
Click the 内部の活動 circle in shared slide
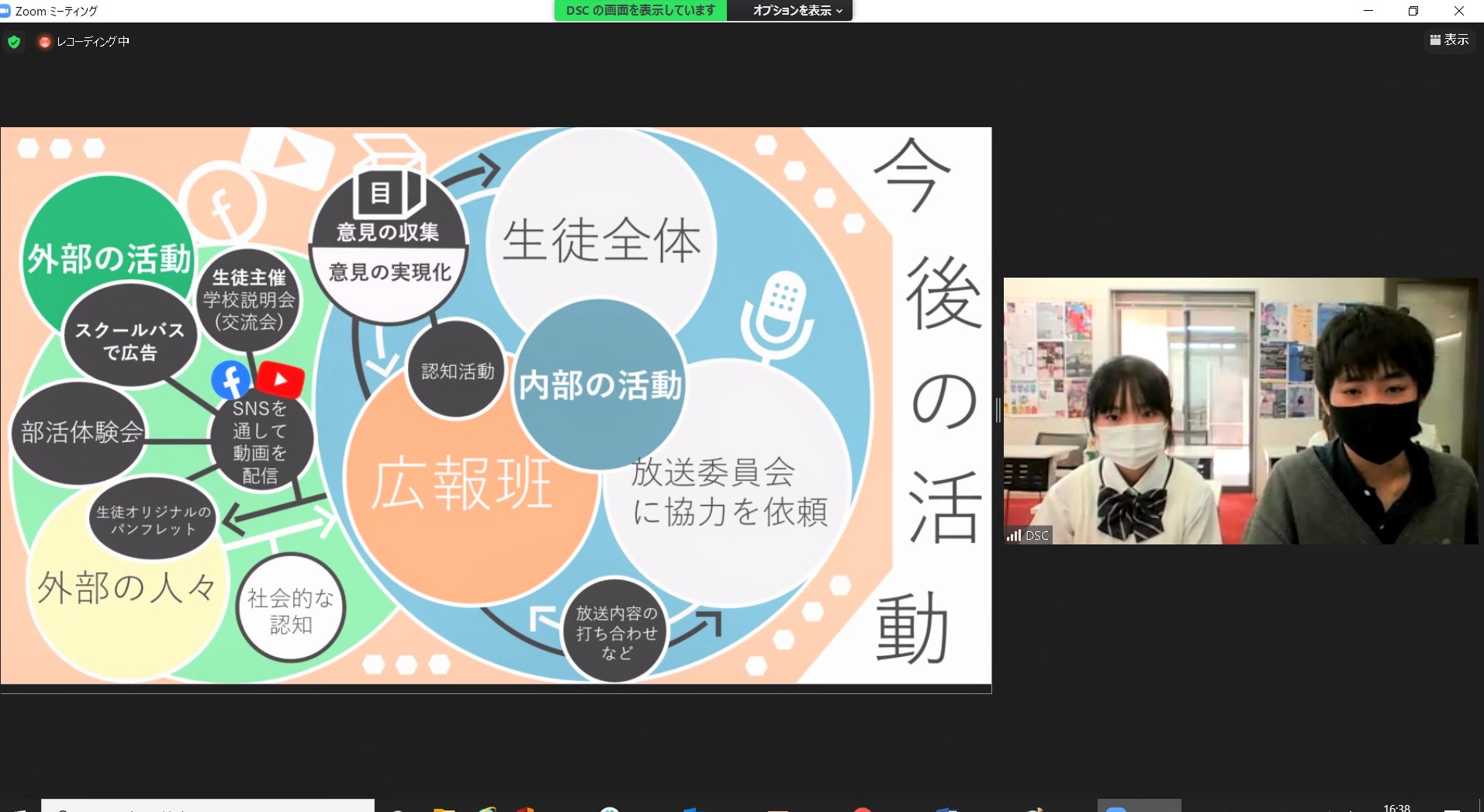click(600, 385)
